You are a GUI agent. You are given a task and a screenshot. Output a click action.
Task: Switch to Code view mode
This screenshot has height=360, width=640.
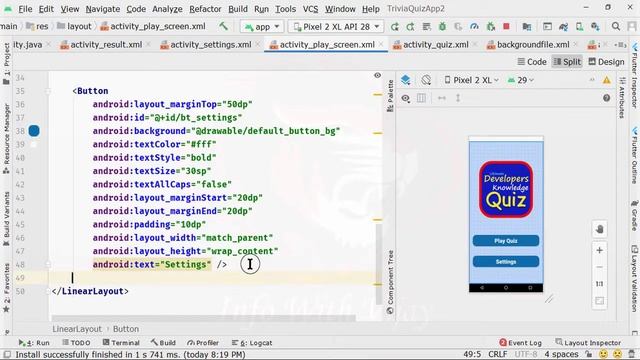[x=532, y=62]
